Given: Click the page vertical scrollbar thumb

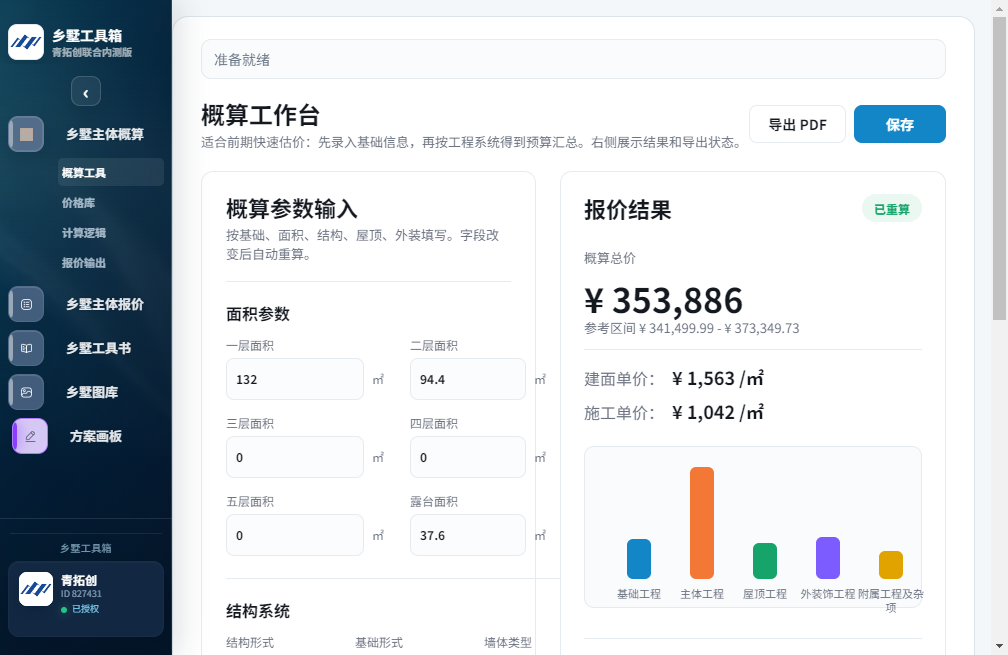Looking at the screenshot, I should tap(999, 168).
